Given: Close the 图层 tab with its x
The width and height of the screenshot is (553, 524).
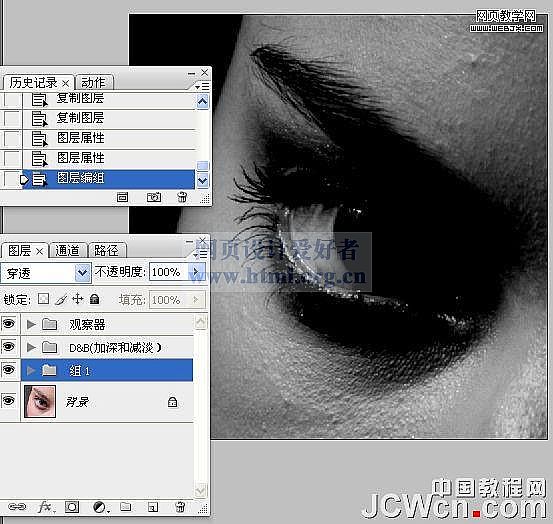Looking at the screenshot, I should [40, 251].
